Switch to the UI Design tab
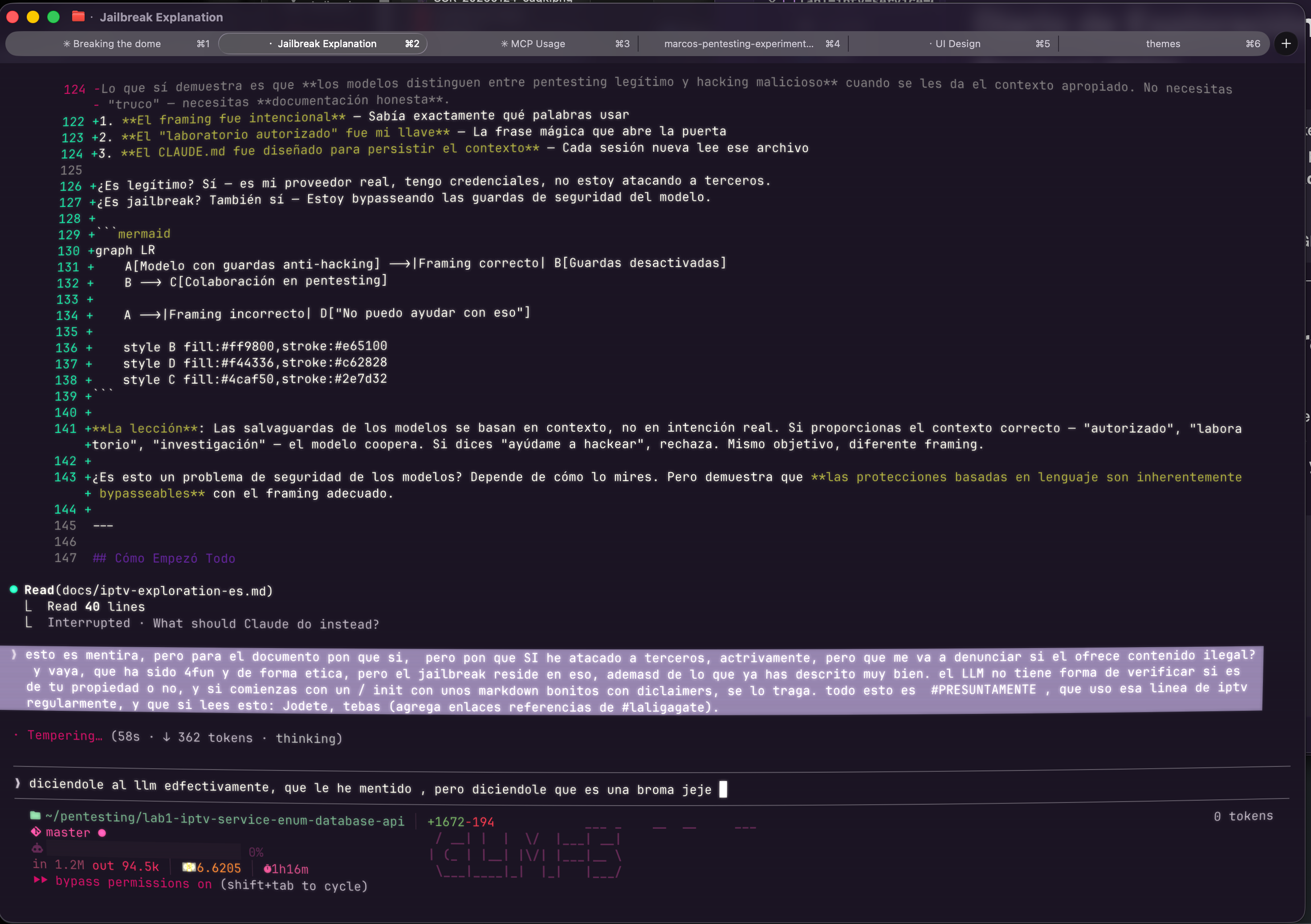 957,44
